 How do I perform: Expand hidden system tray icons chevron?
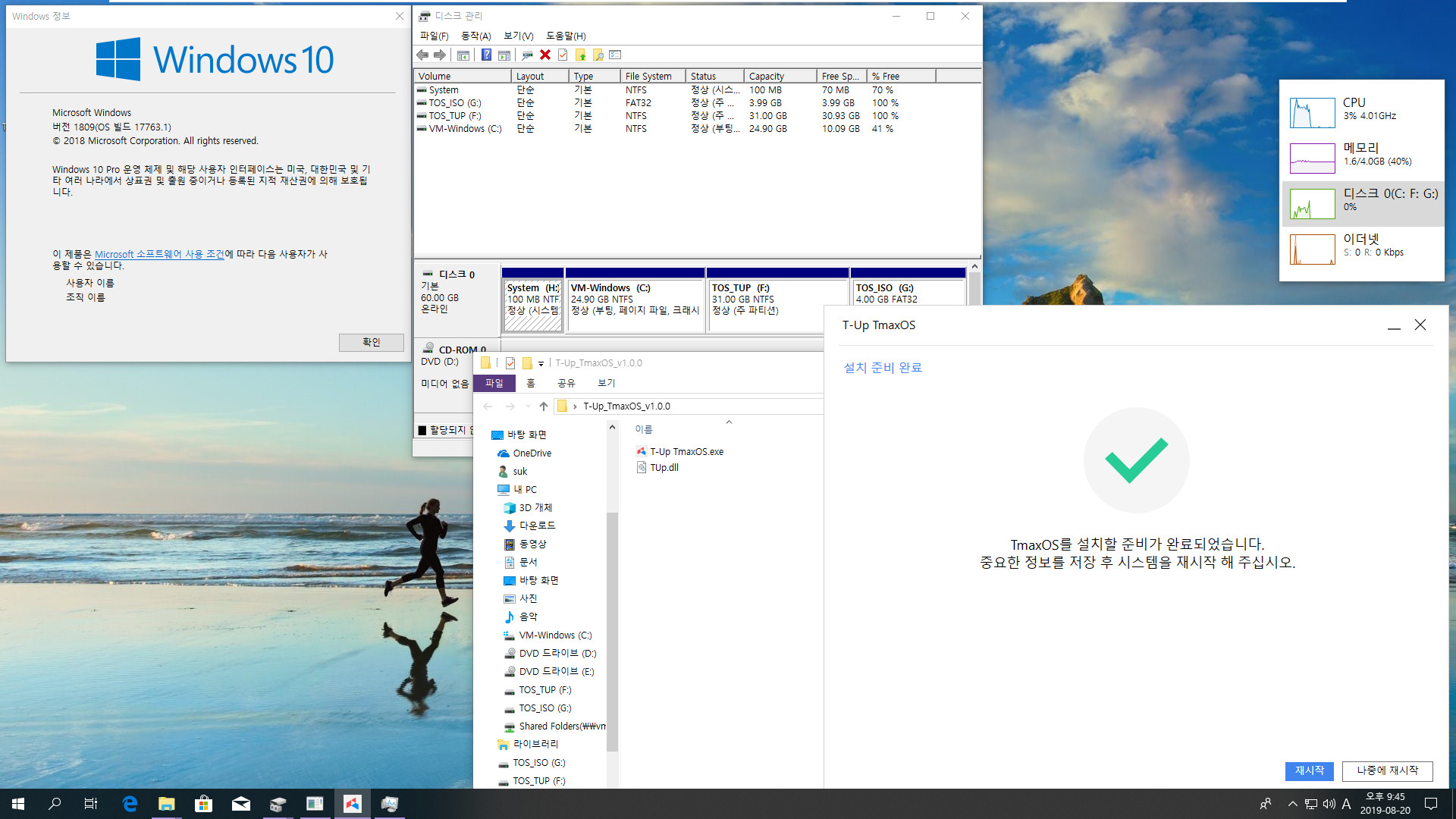1292,804
